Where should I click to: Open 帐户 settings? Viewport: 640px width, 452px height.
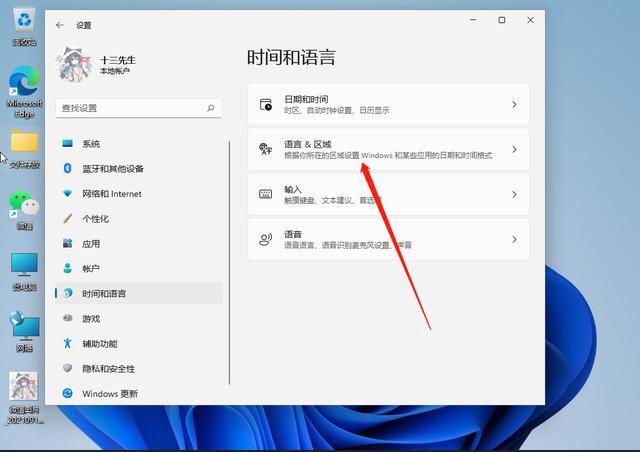pos(139,269)
